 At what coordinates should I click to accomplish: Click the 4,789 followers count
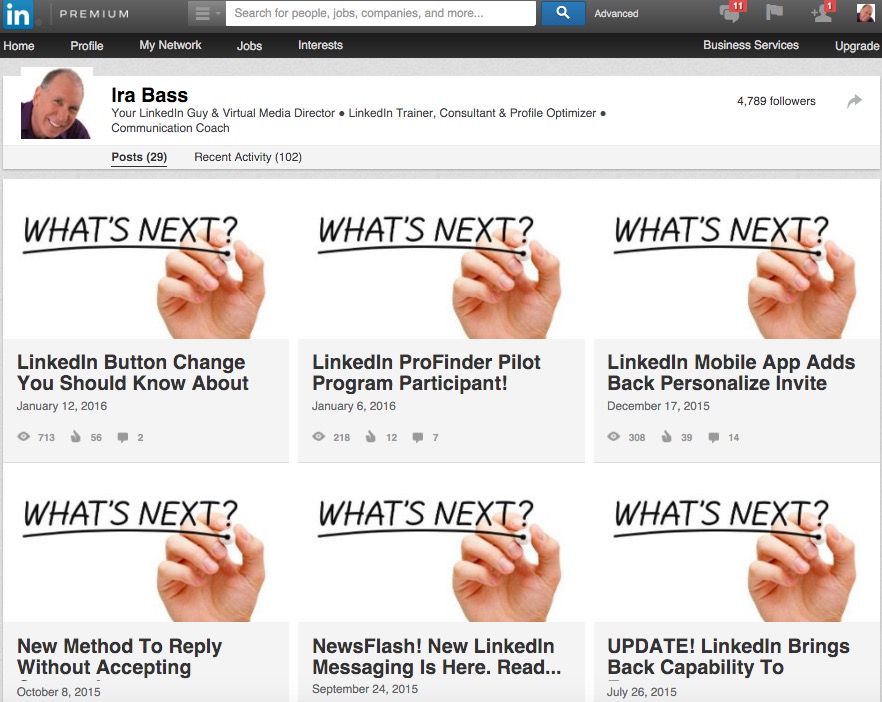(776, 101)
